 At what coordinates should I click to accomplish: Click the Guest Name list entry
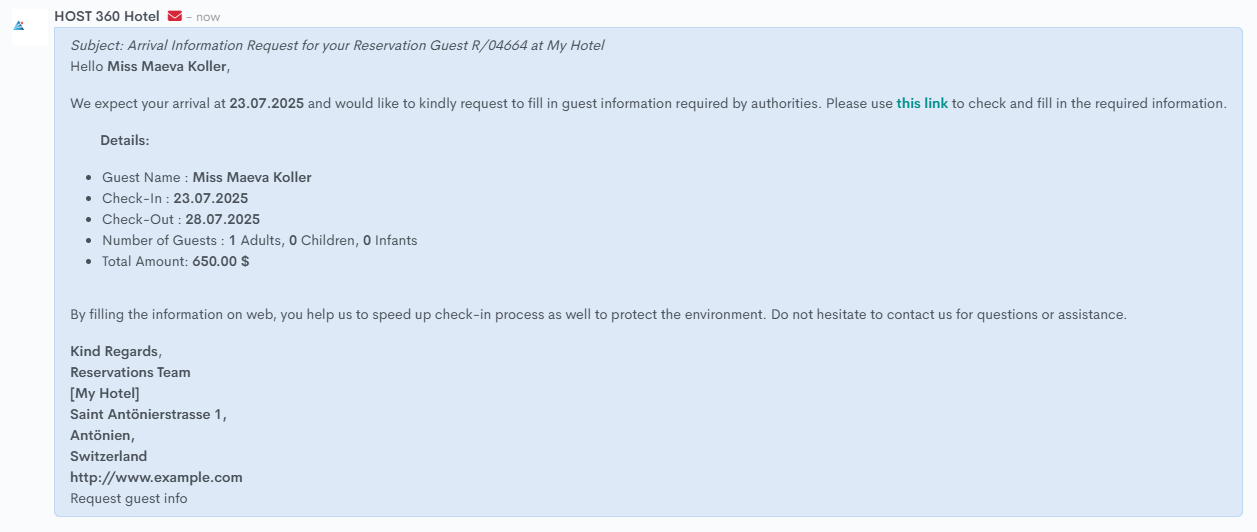pos(207,177)
